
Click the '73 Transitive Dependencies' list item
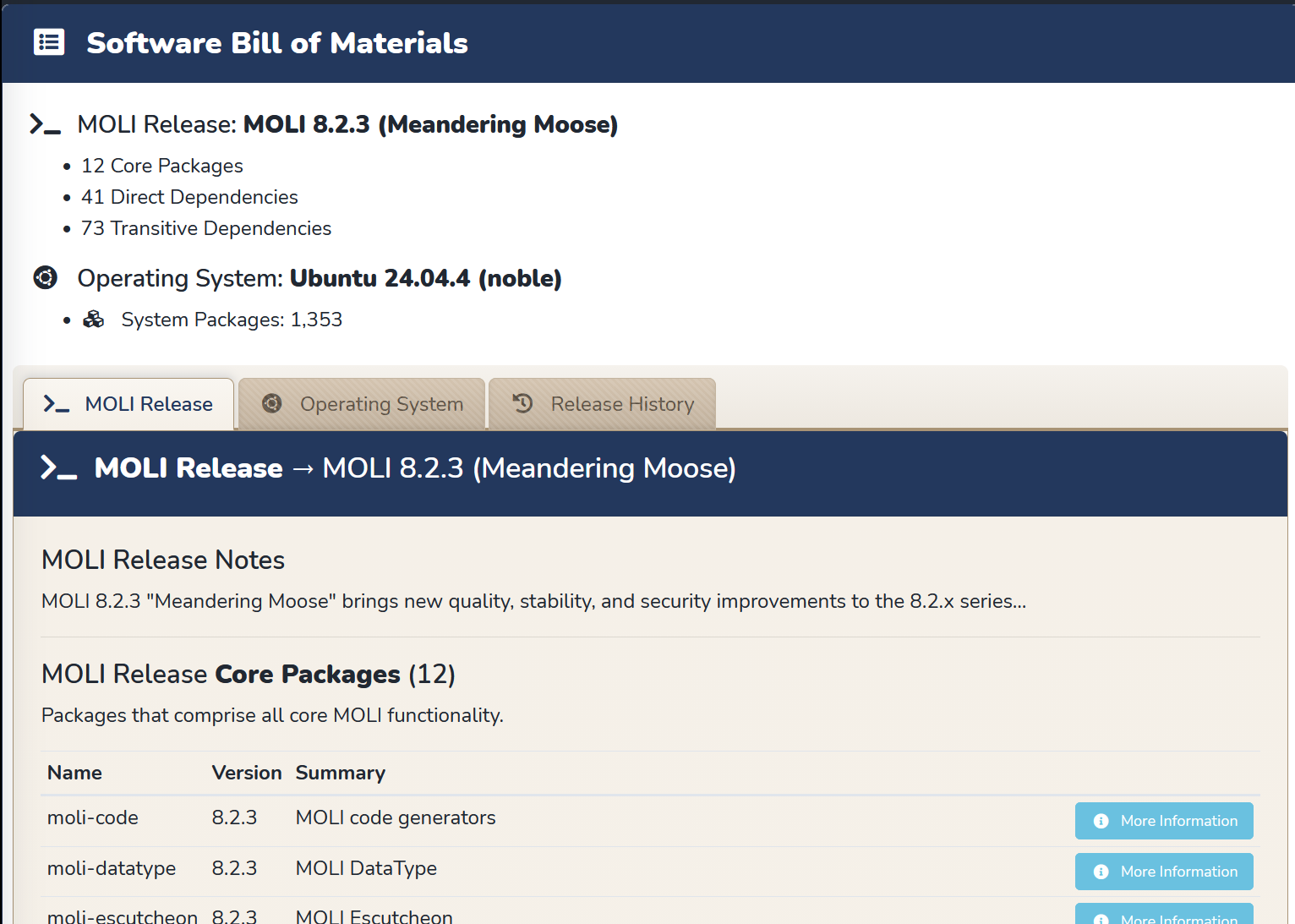[x=206, y=228]
